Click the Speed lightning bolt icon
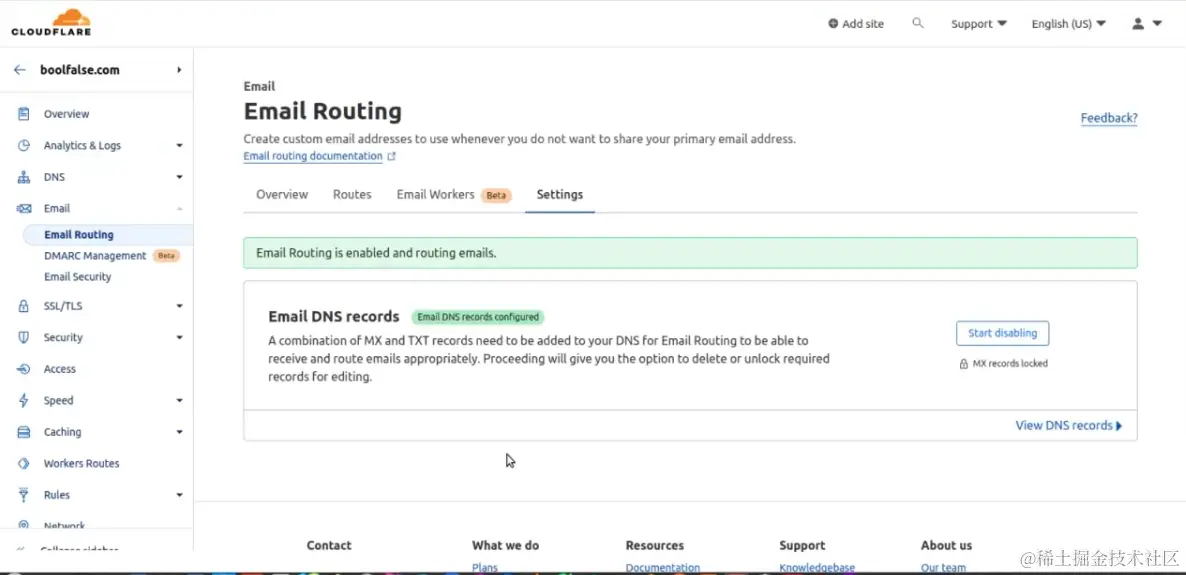The width and height of the screenshot is (1186, 575). 23,400
